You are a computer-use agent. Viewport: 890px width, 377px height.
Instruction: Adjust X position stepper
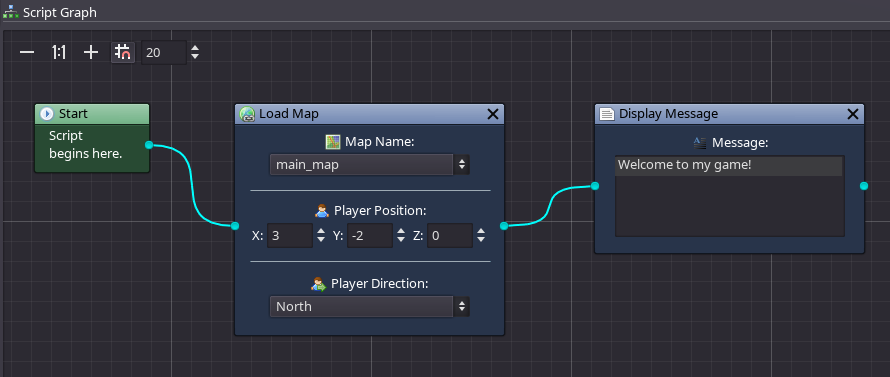321,236
